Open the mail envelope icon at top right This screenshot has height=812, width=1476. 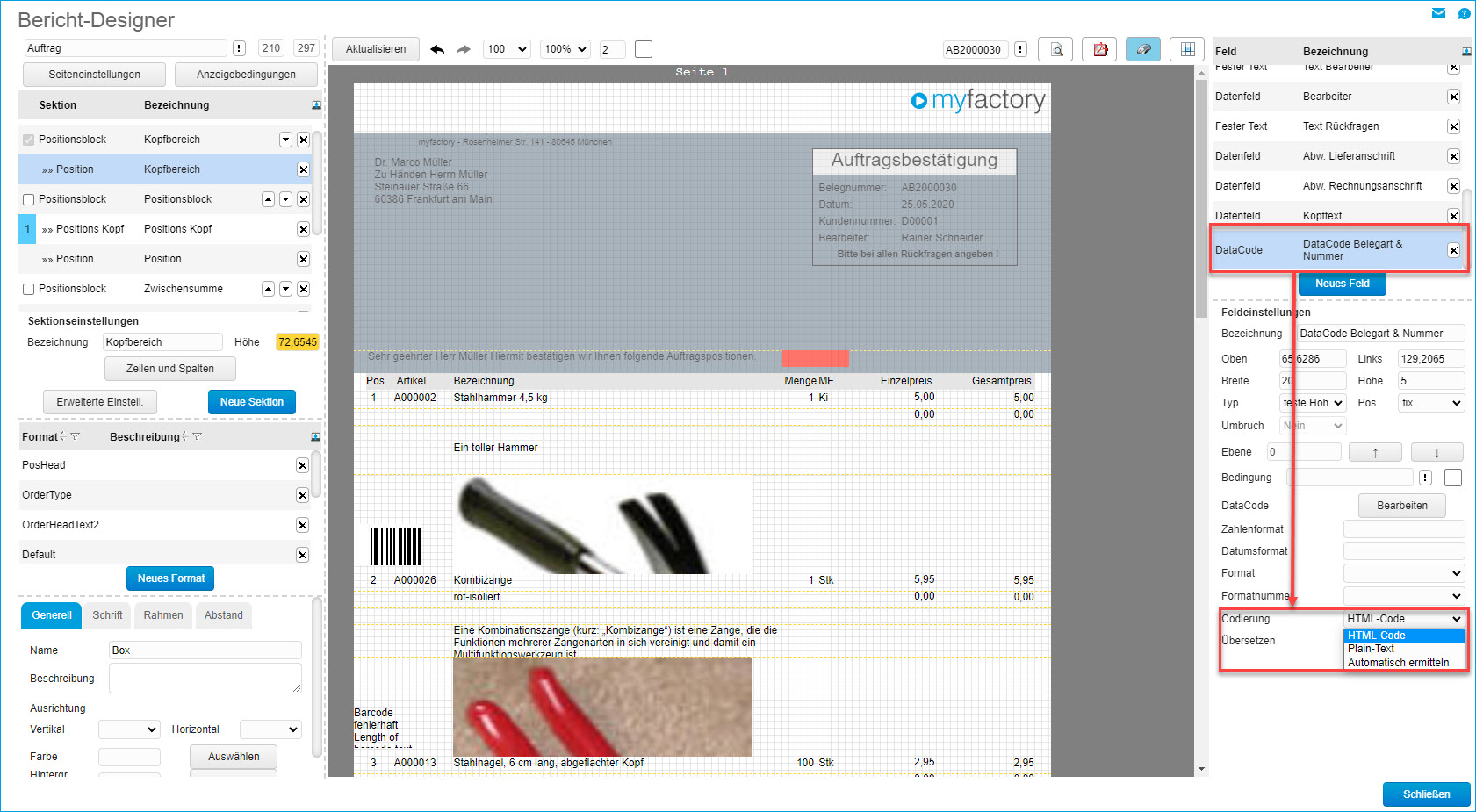tap(1438, 13)
